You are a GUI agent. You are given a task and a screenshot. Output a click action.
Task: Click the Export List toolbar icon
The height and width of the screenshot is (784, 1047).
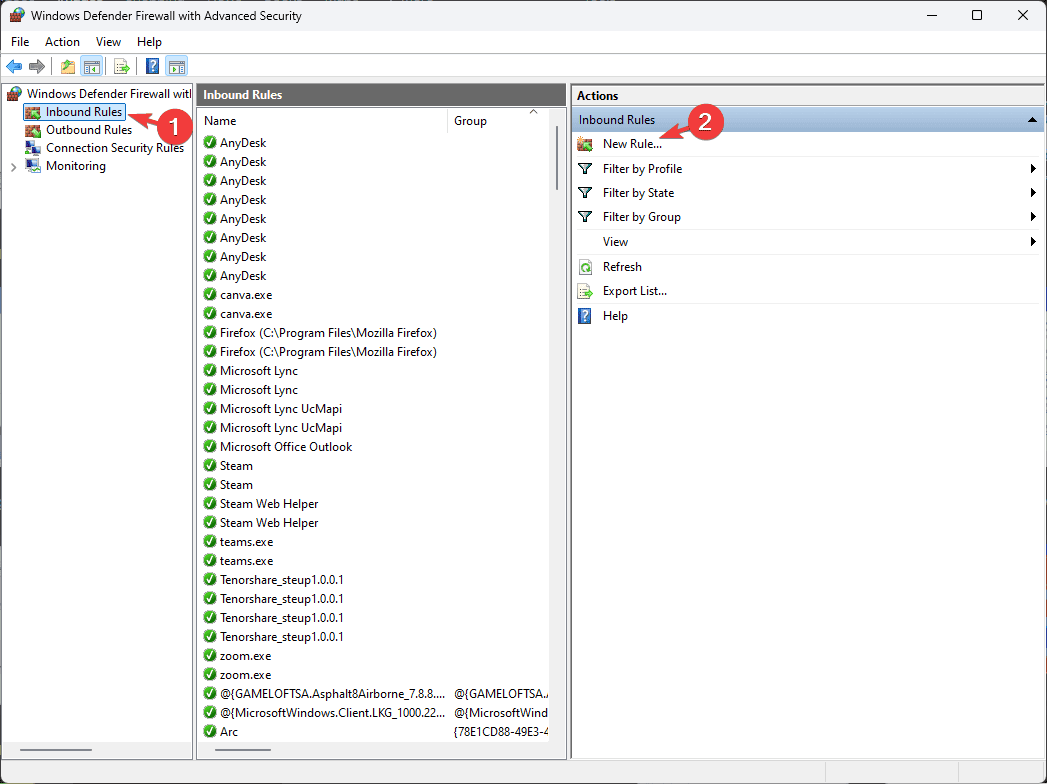[122, 66]
